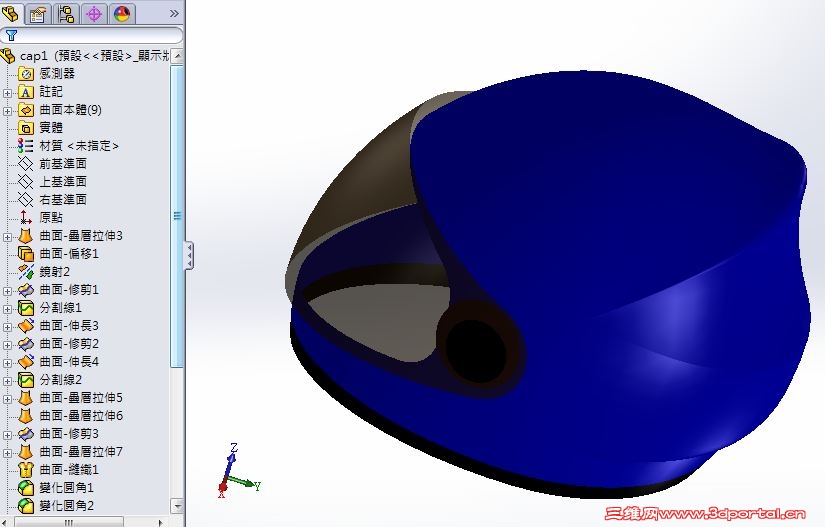Open the DisplayManager appearance tab
Image resolution: width=825 pixels, height=527 pixels.
(x=122, y=14)
